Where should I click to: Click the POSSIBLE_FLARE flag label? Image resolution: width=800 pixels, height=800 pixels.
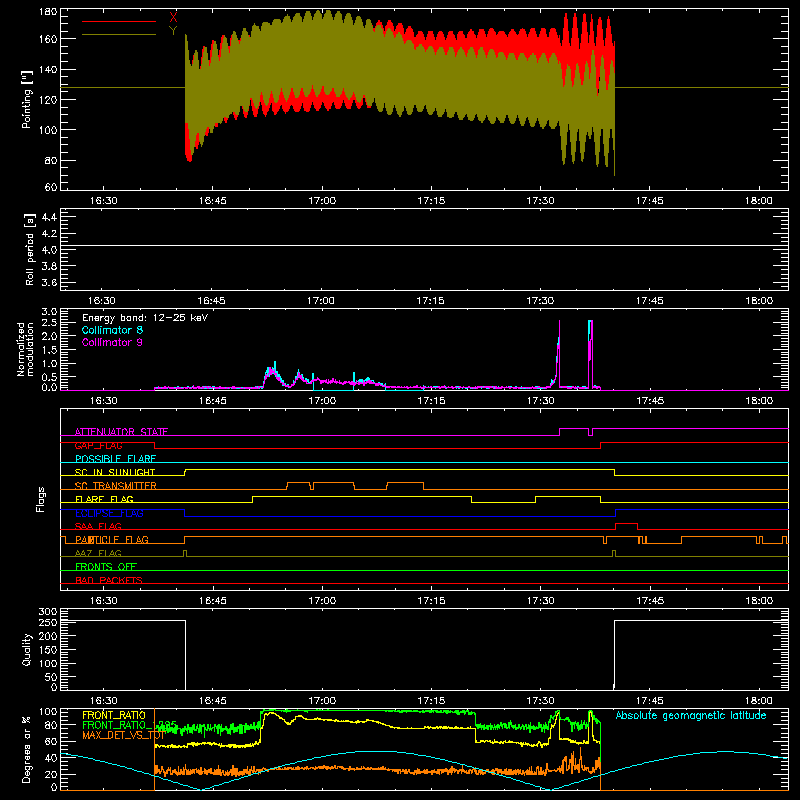pyautogui.click(x=115, y=459)
